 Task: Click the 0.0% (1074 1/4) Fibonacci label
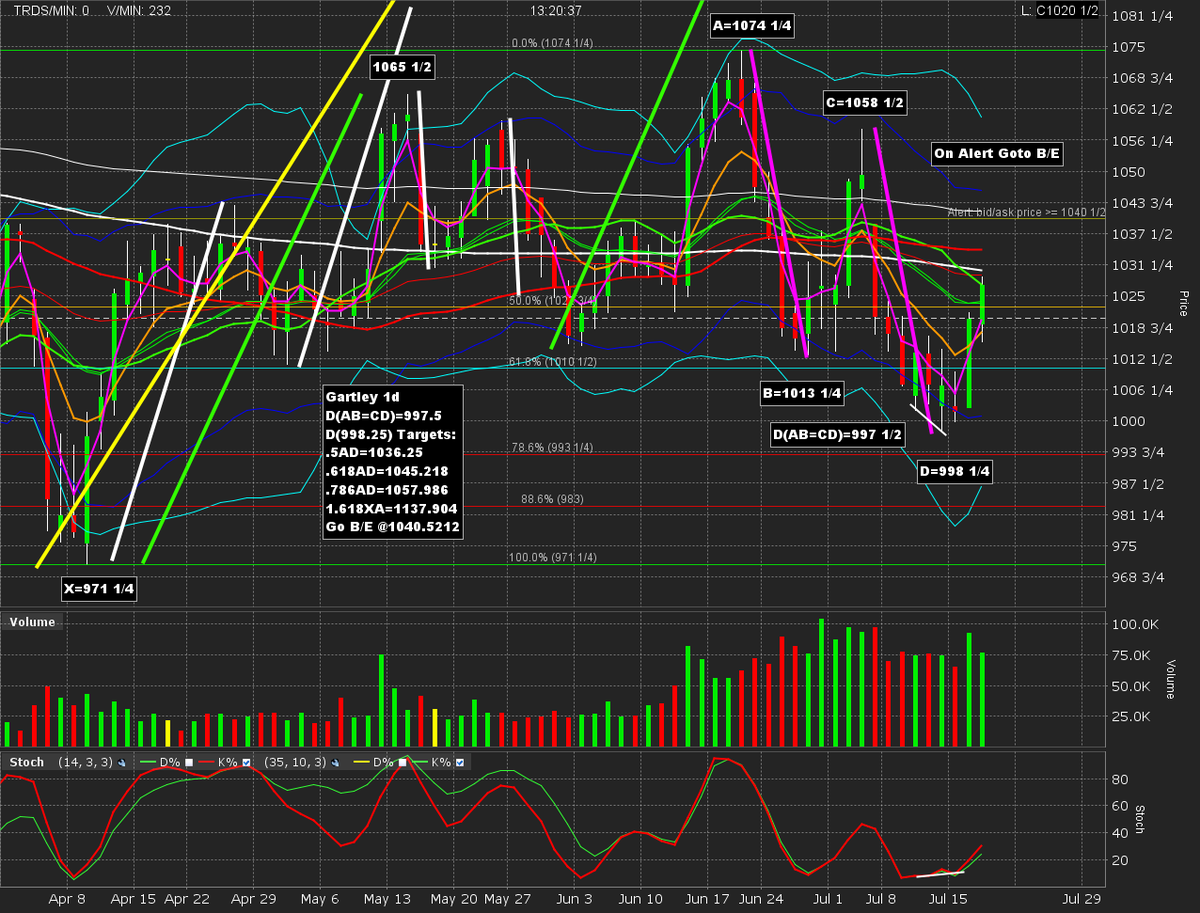pyautogui.click(x=552, y=43)
